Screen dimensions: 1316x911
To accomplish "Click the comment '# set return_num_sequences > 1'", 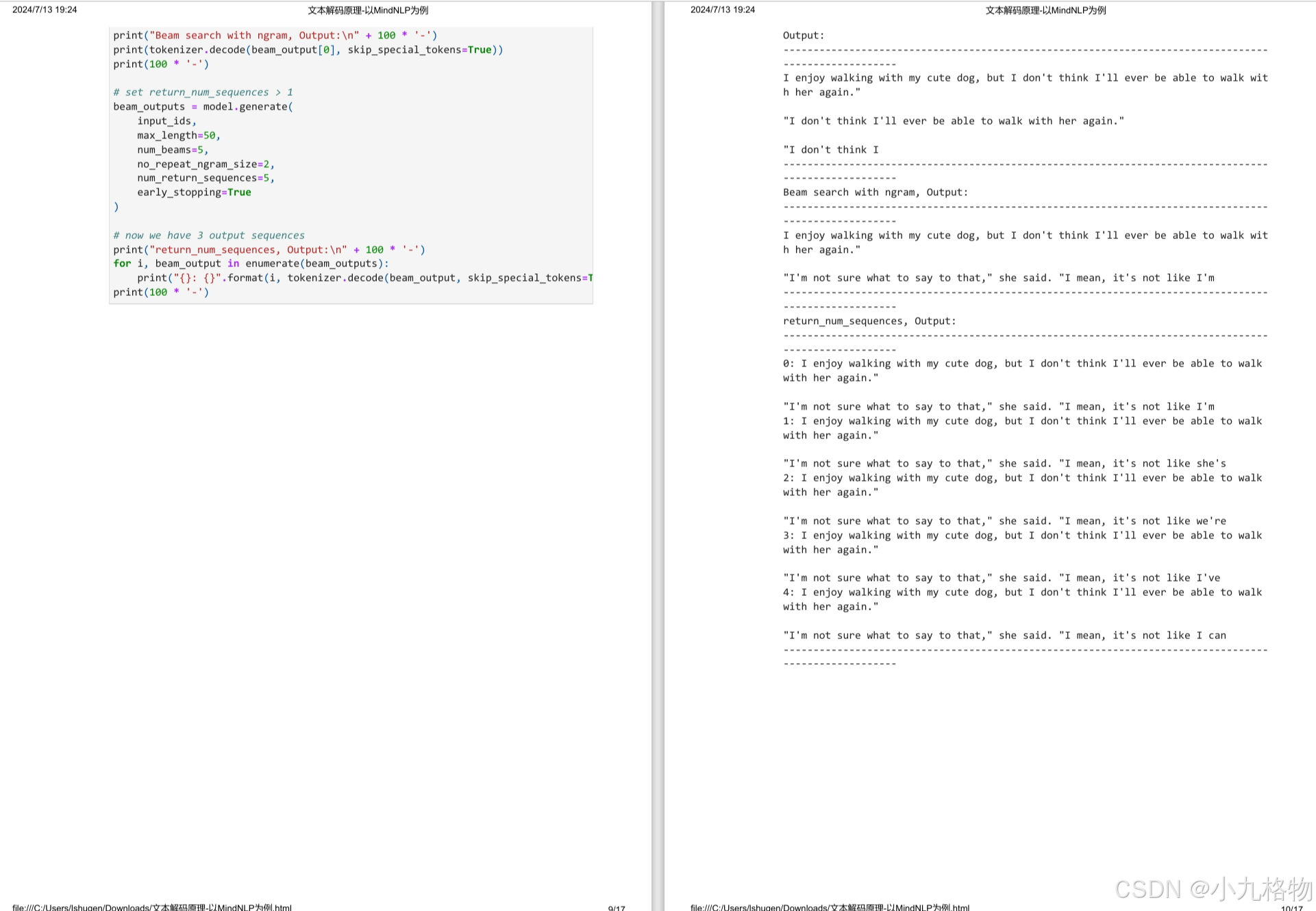I will (203, 92).
